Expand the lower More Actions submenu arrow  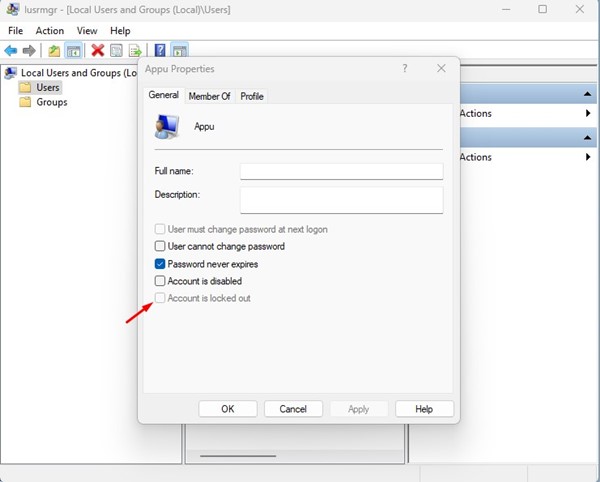click(588, 157)
